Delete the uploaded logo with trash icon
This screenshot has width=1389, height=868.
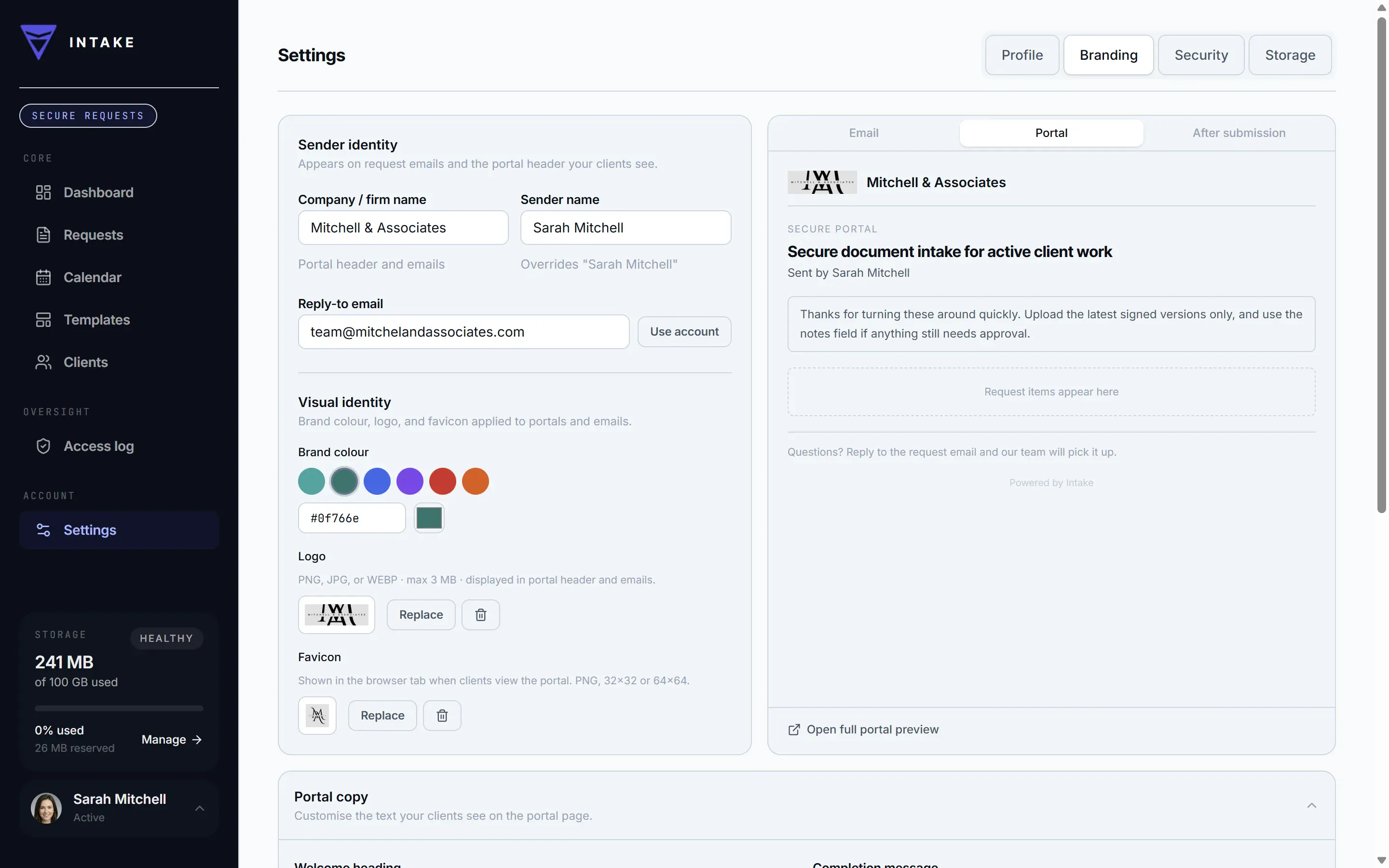[480, 615]
